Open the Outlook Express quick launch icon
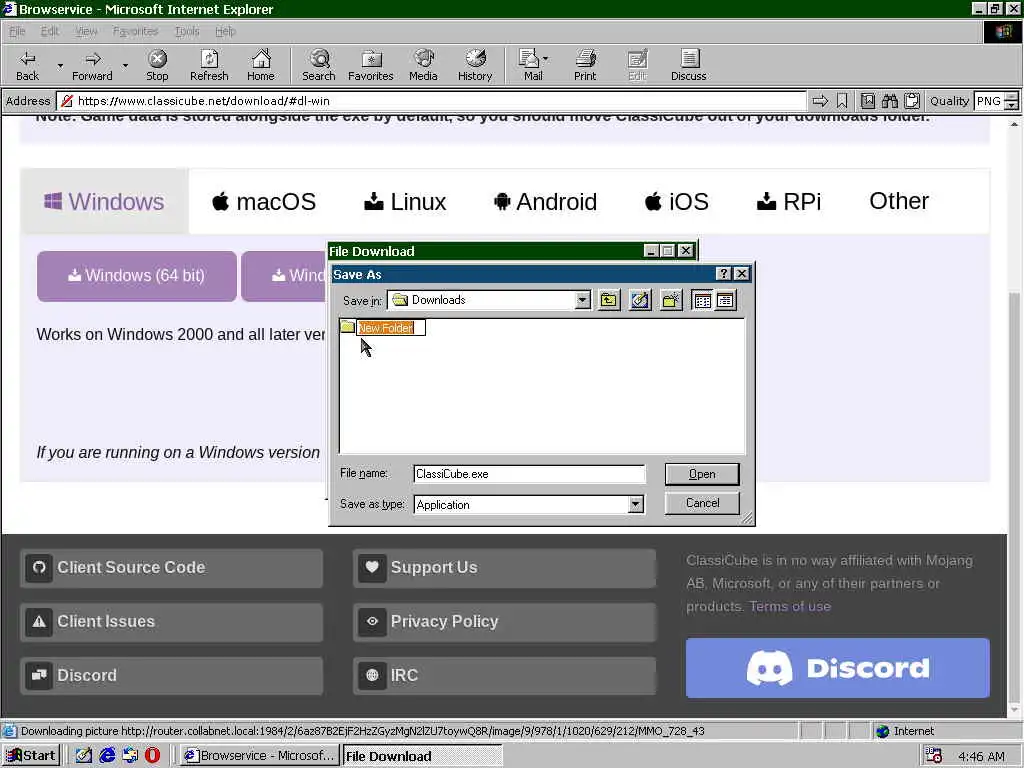 pyautogui.click(x=130, y=755)
